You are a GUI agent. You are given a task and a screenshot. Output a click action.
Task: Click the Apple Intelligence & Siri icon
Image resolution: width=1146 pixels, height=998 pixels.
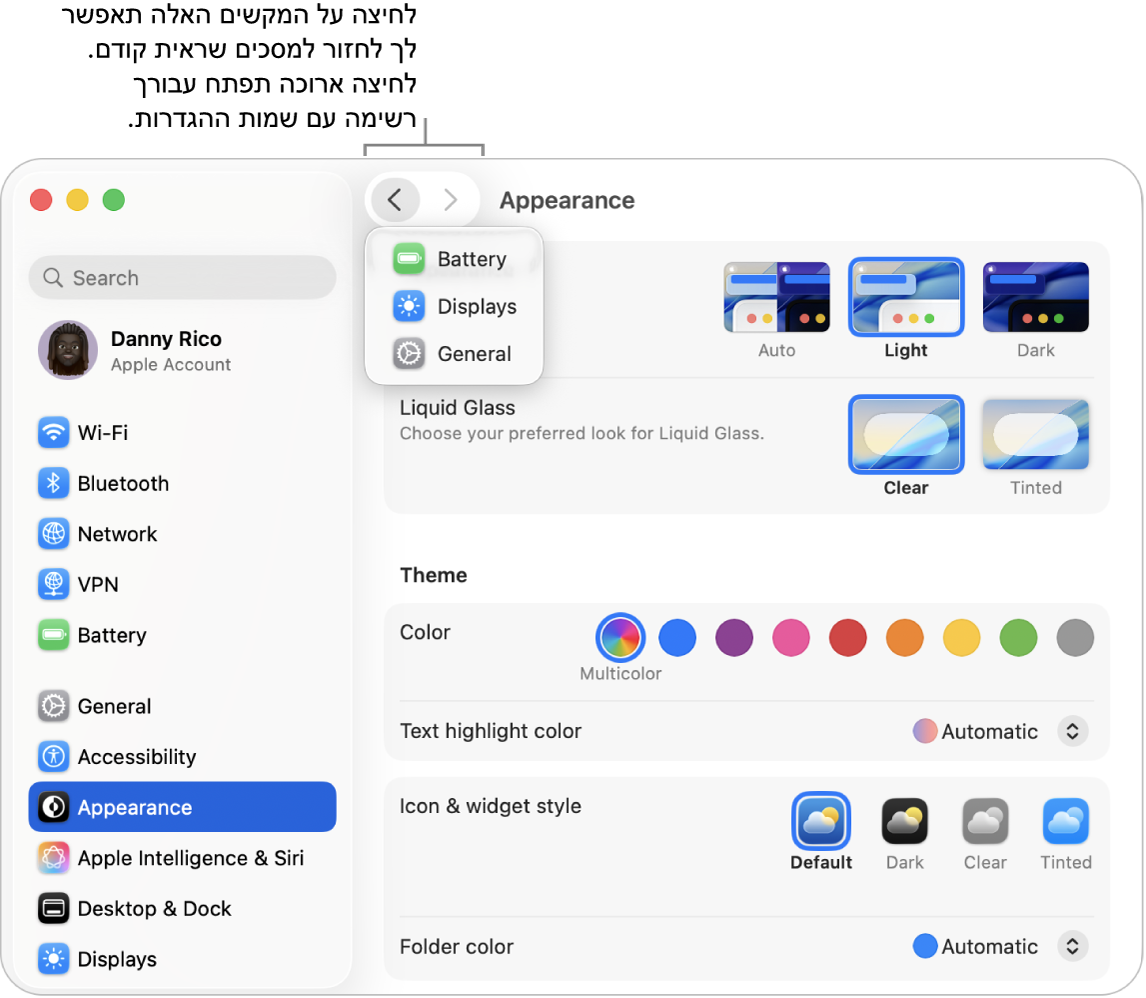point(53,858)
